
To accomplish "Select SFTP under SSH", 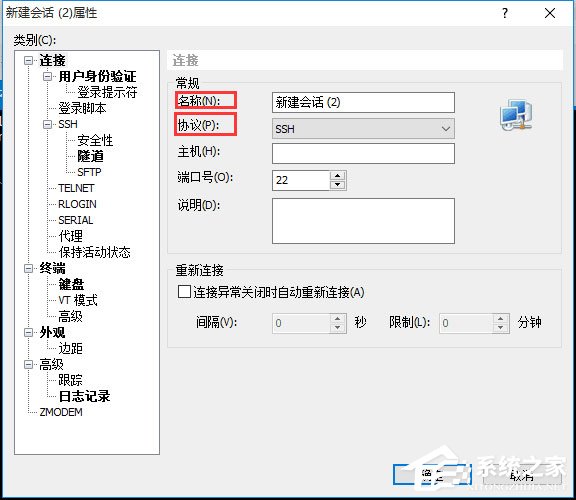I will [89, 172].
